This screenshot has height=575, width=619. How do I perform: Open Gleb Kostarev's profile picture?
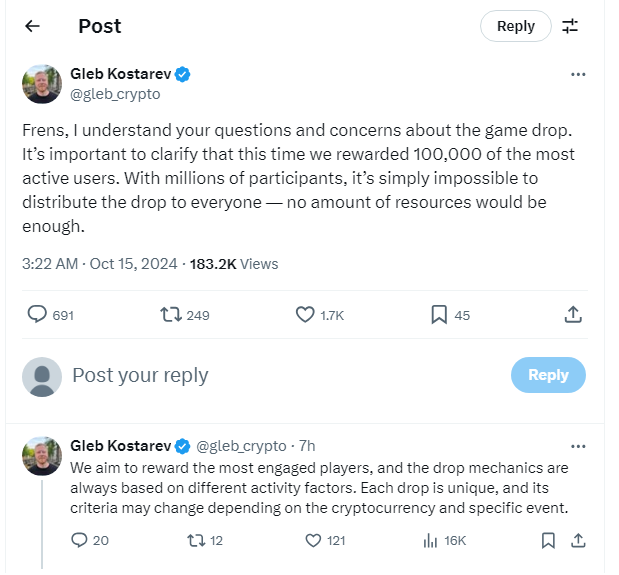42,84
